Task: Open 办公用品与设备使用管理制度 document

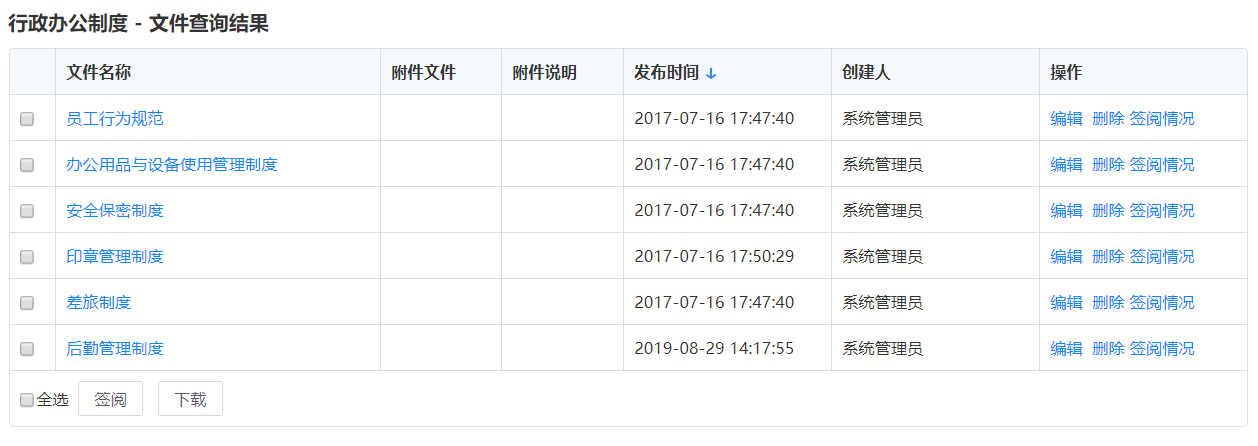Action: pos(172,165)
